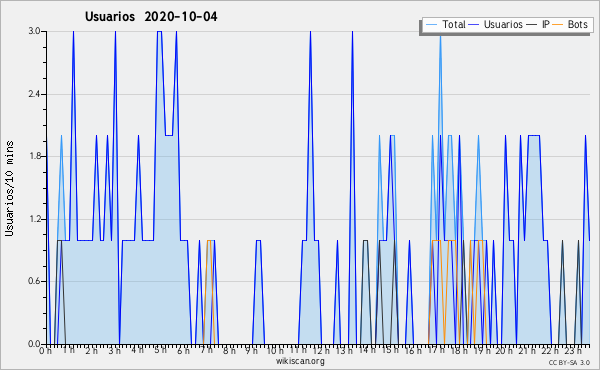600x370 pixels.
Task: Click the '16 h' x-axis label
Action: (413, 351)
